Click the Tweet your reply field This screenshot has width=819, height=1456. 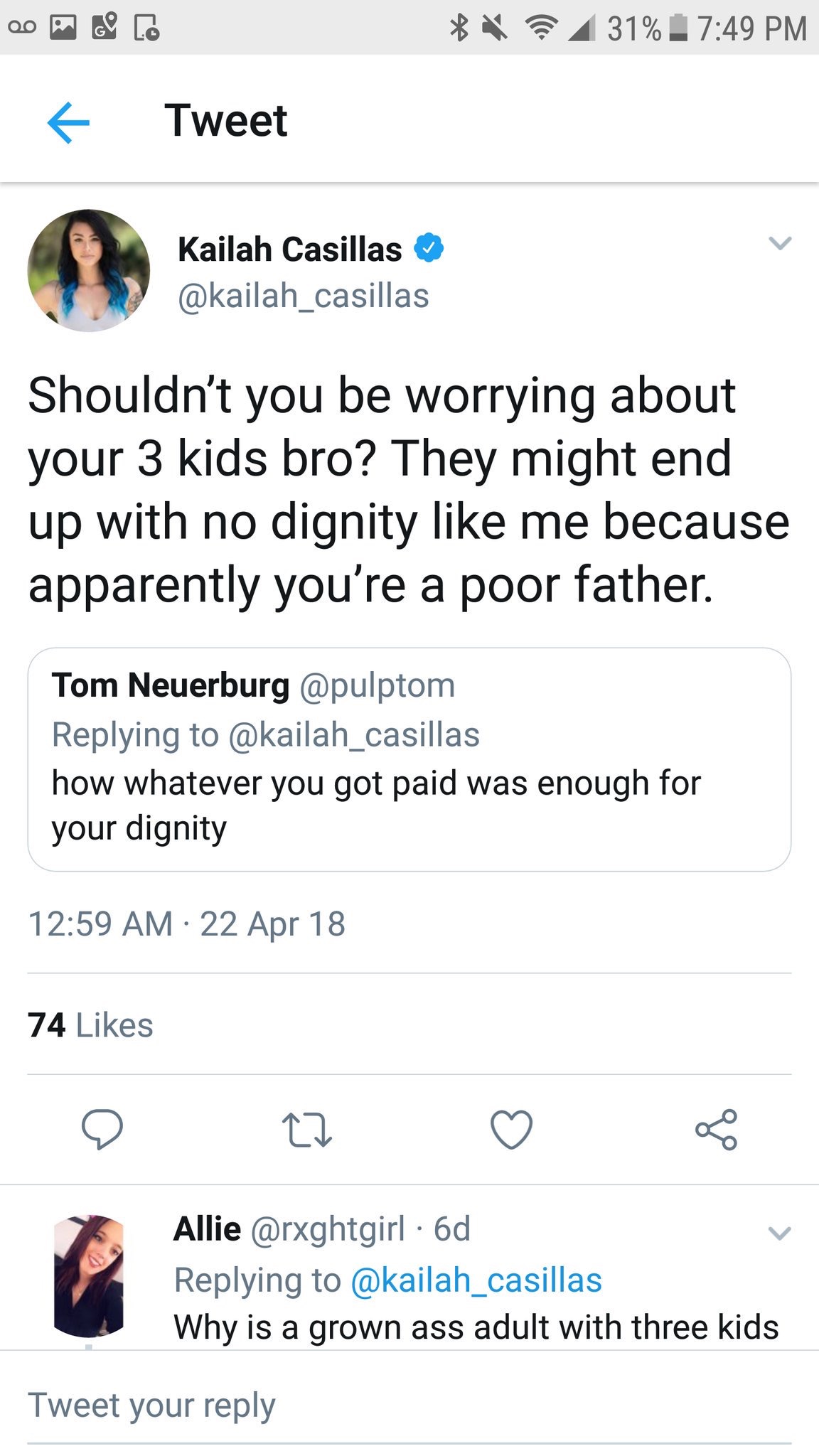click(409, 1406)
